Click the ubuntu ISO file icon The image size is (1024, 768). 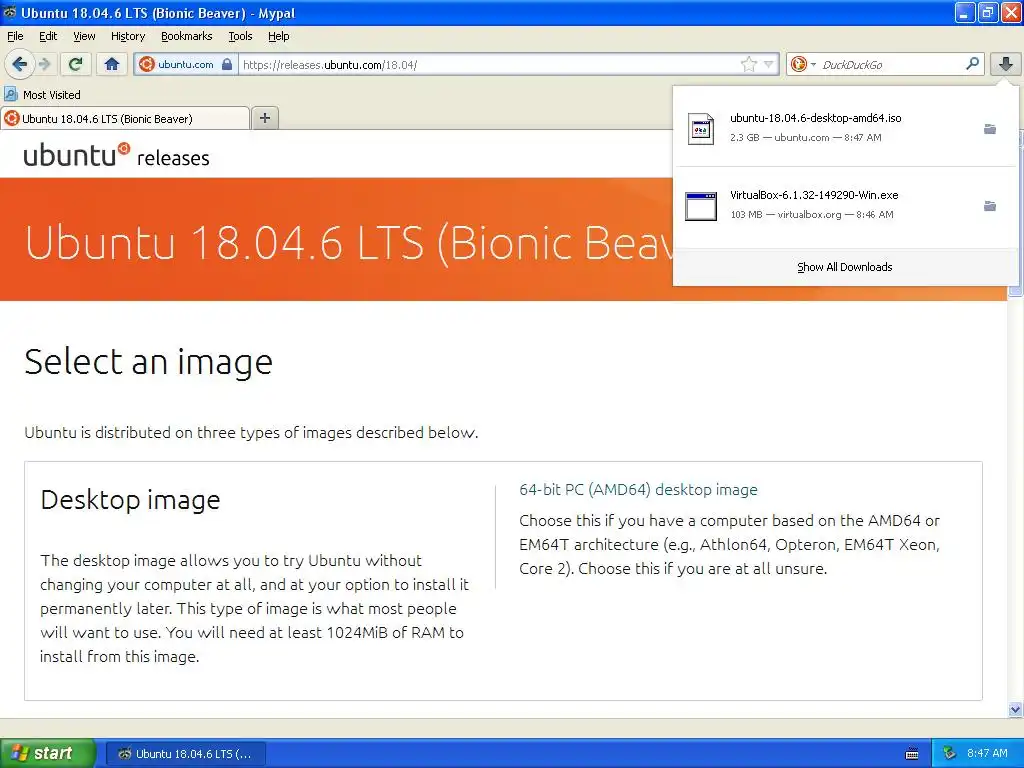[701, 128]
